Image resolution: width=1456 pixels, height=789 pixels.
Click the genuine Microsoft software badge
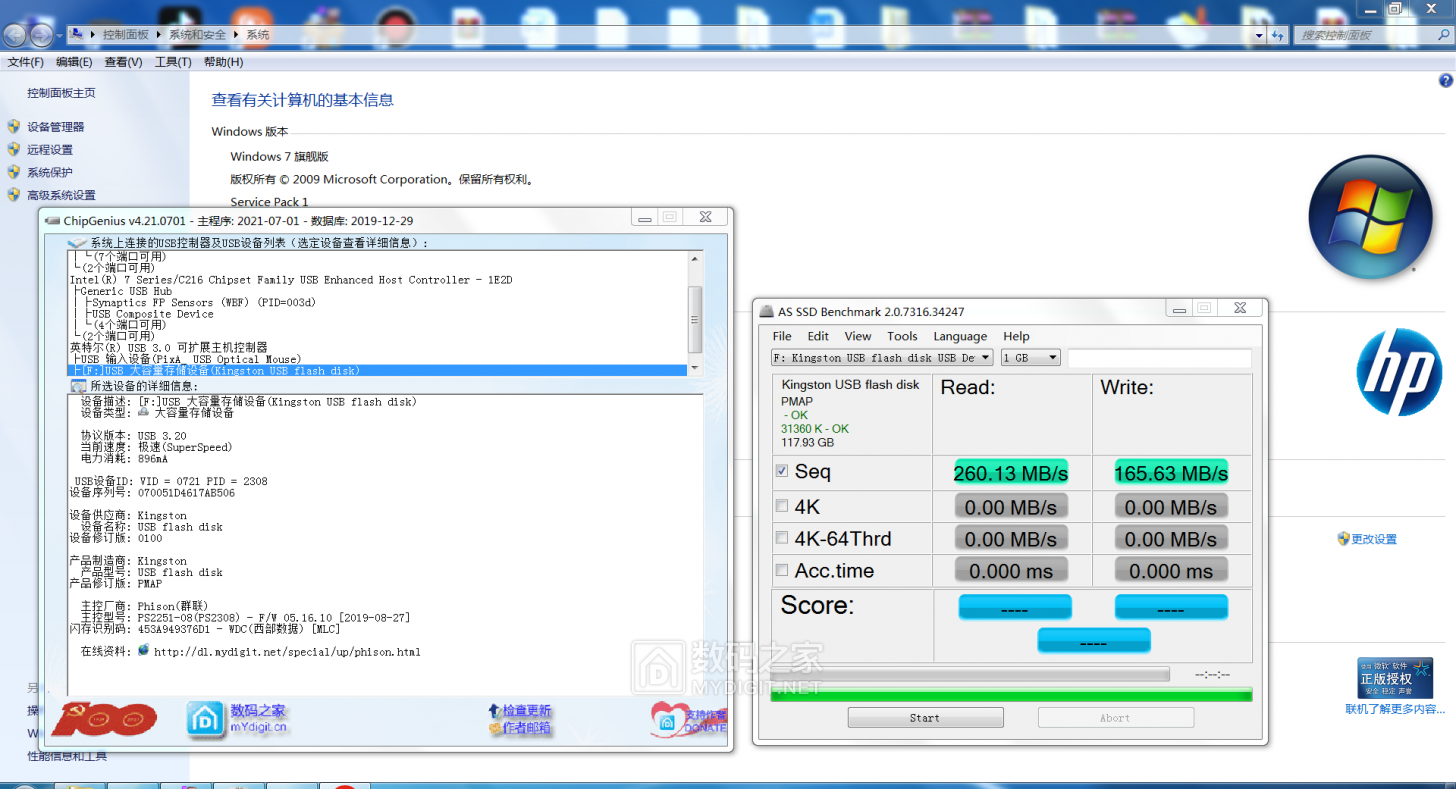point(1394,678)
